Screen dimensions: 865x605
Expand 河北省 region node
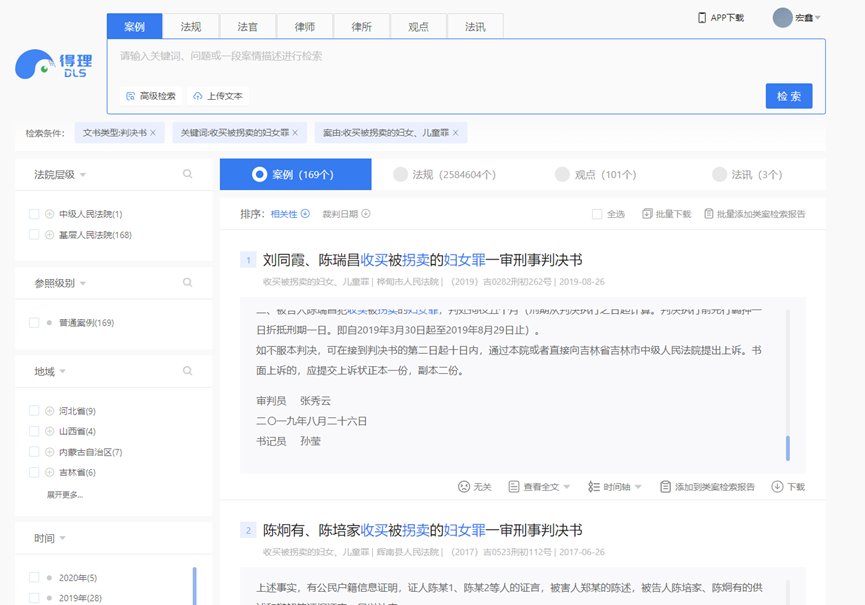point(49,411)
